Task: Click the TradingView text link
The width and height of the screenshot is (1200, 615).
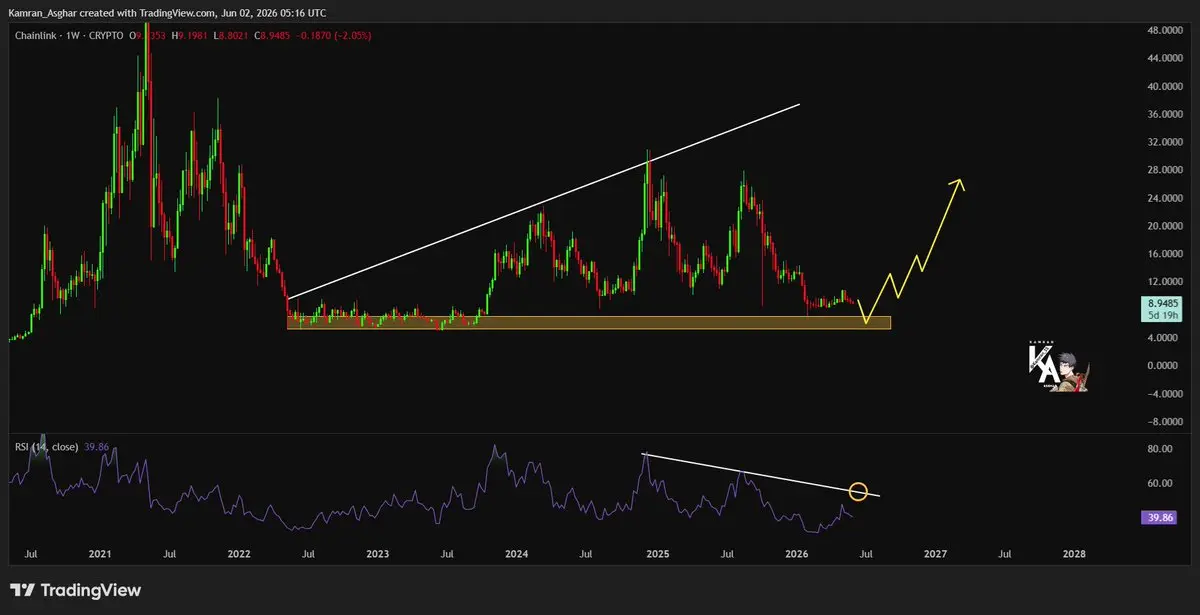Action: click(x=91, y=591)
